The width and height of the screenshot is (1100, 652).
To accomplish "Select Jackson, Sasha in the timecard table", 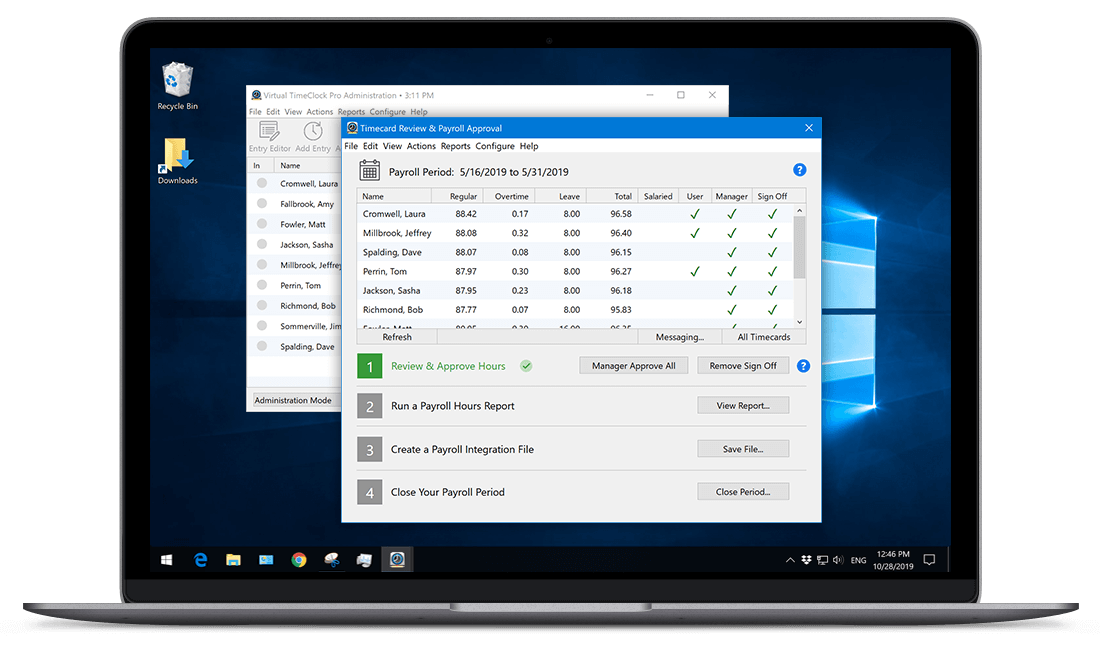I will [391, 291].
